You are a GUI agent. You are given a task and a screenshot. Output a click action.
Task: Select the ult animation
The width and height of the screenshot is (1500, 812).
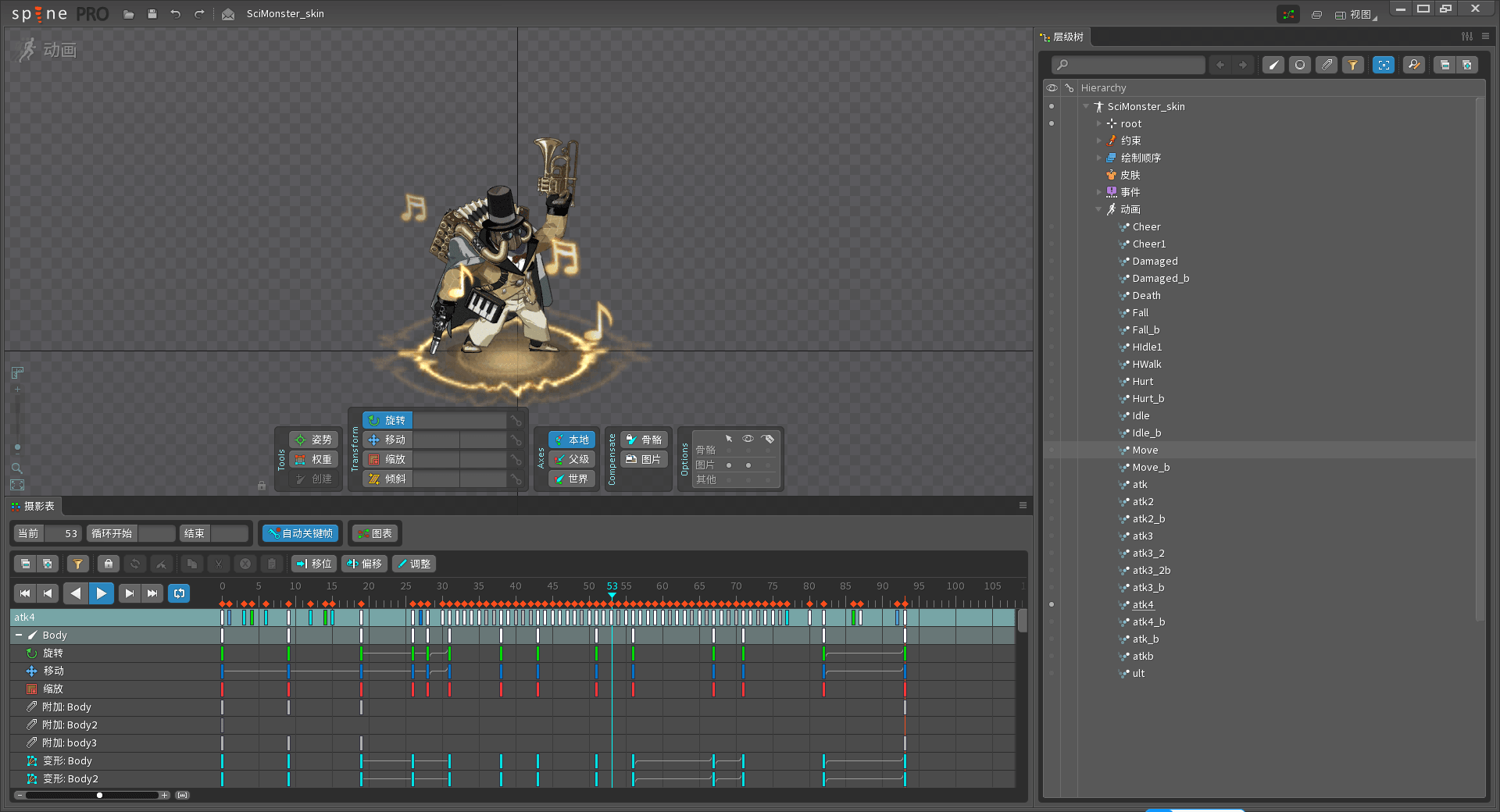point(1138,673)
